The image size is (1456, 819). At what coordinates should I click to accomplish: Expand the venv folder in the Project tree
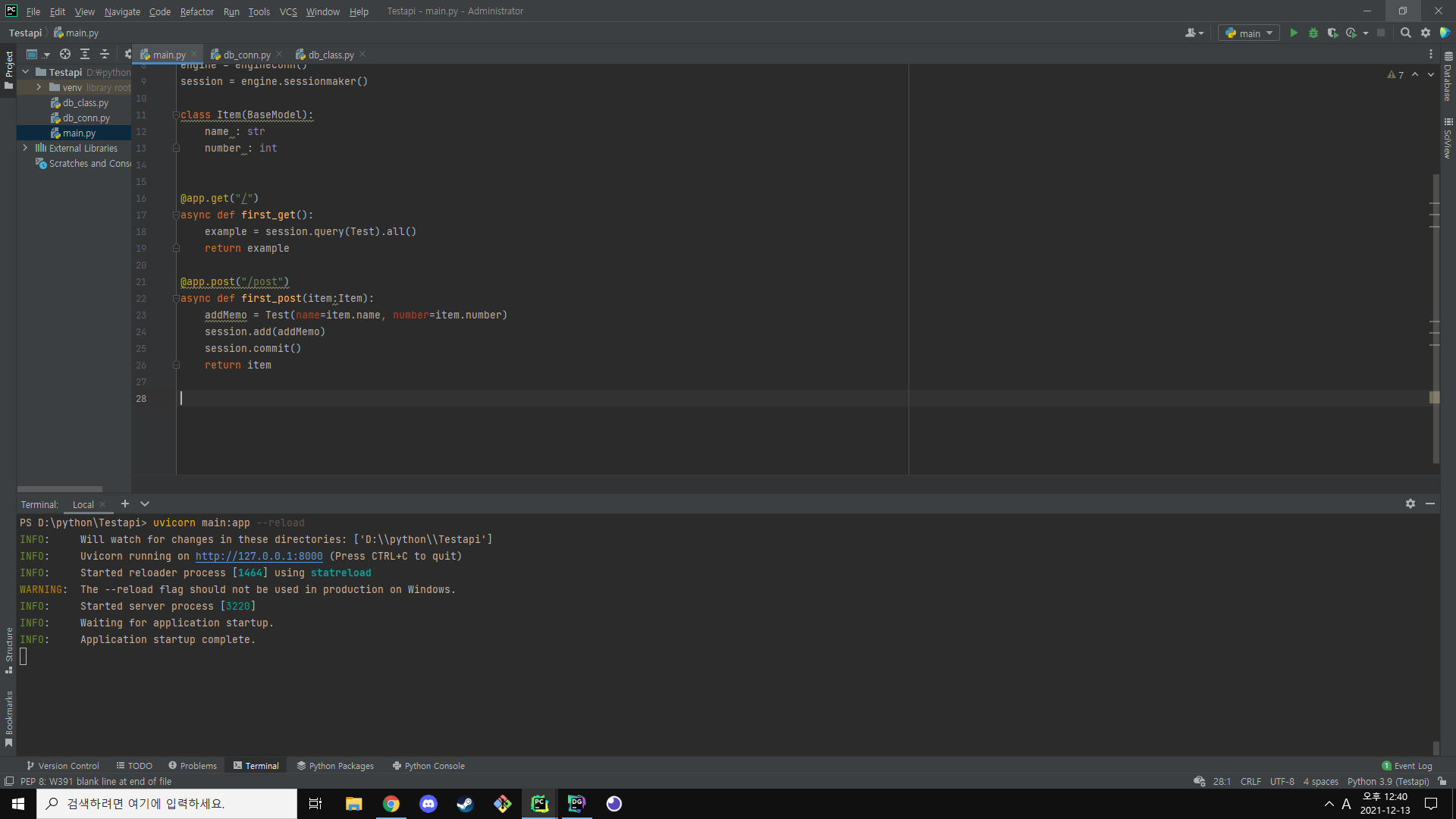coord(39,87)
